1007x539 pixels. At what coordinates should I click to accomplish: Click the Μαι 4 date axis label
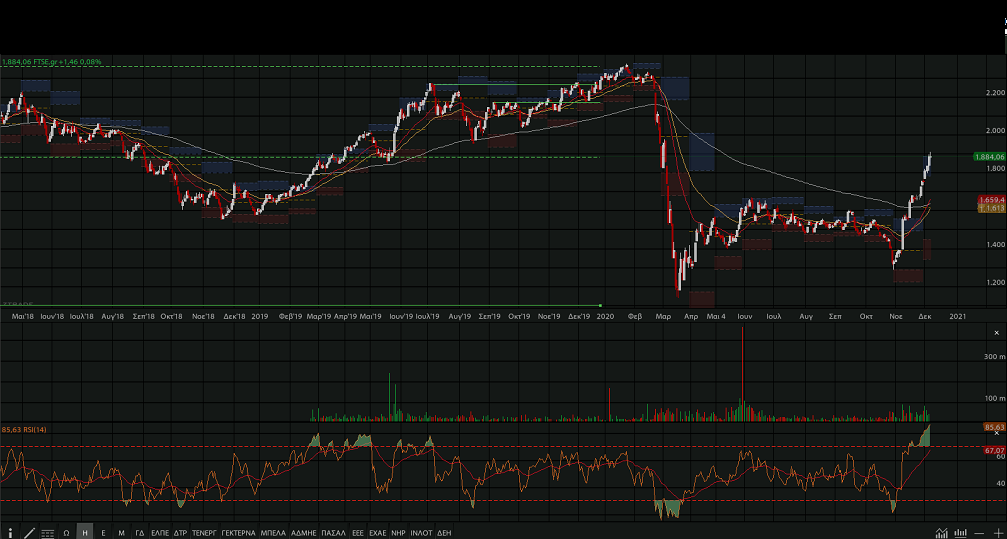(x=716, y=317)
